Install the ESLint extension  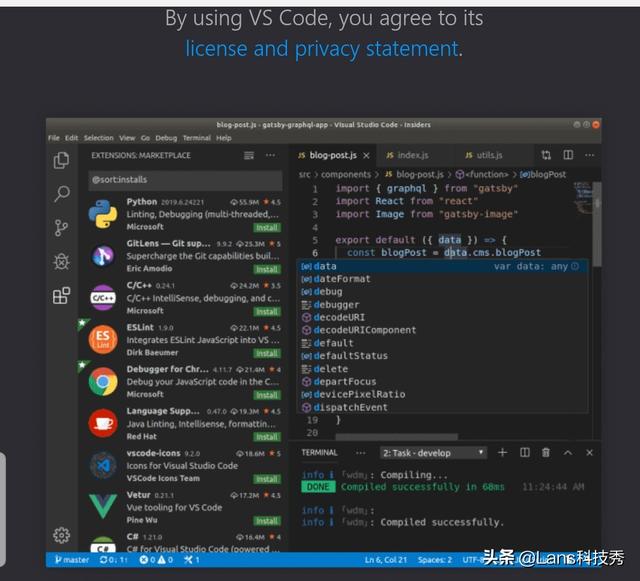(x=267, y=353)
